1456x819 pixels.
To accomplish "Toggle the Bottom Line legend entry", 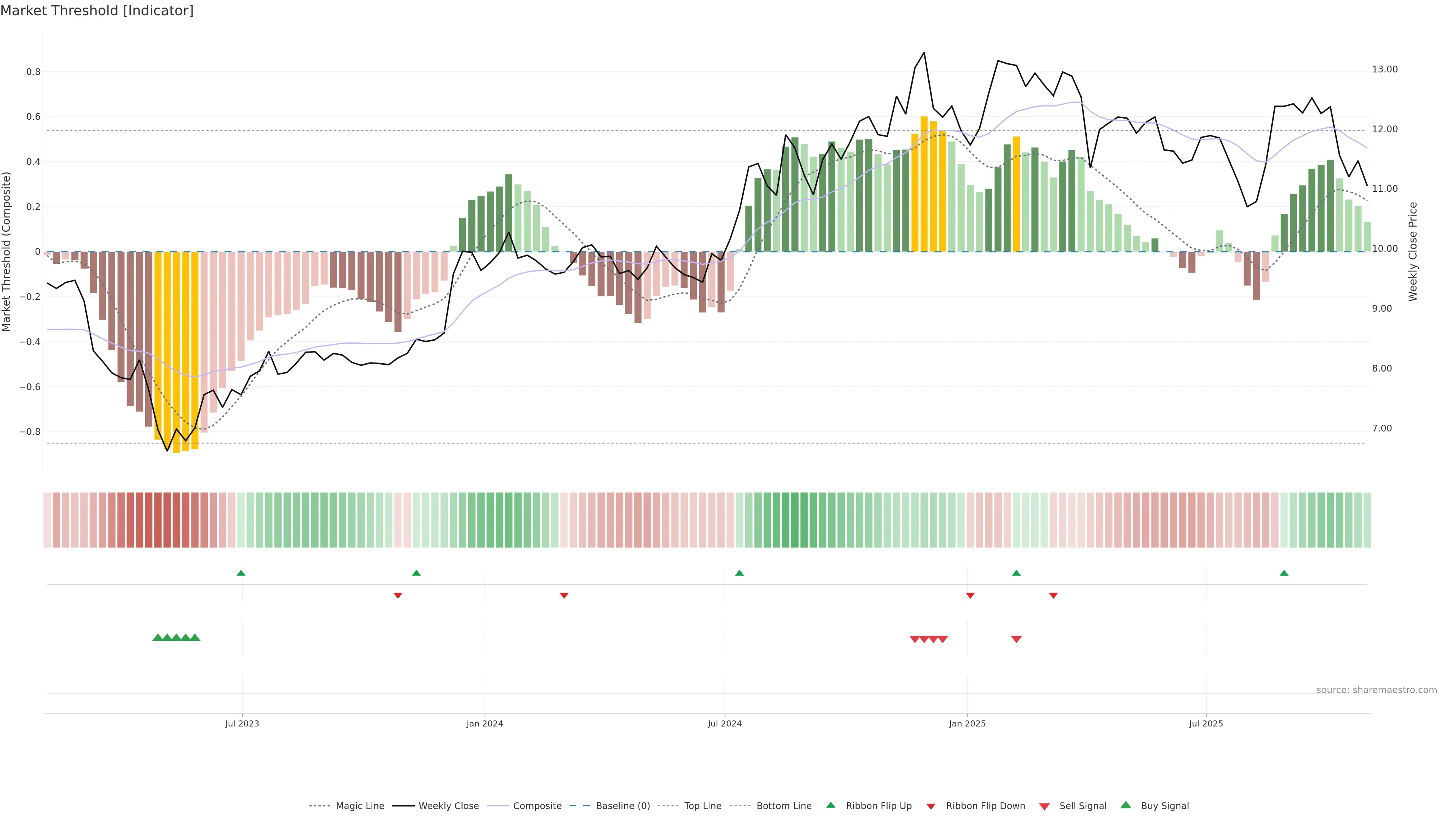I will click(x=783, y=806).
